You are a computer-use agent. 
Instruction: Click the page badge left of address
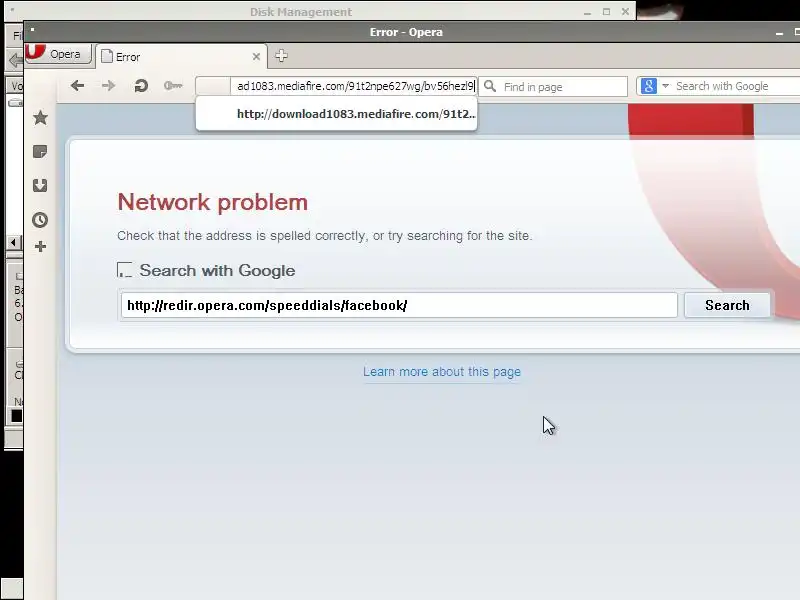point(213,86)
